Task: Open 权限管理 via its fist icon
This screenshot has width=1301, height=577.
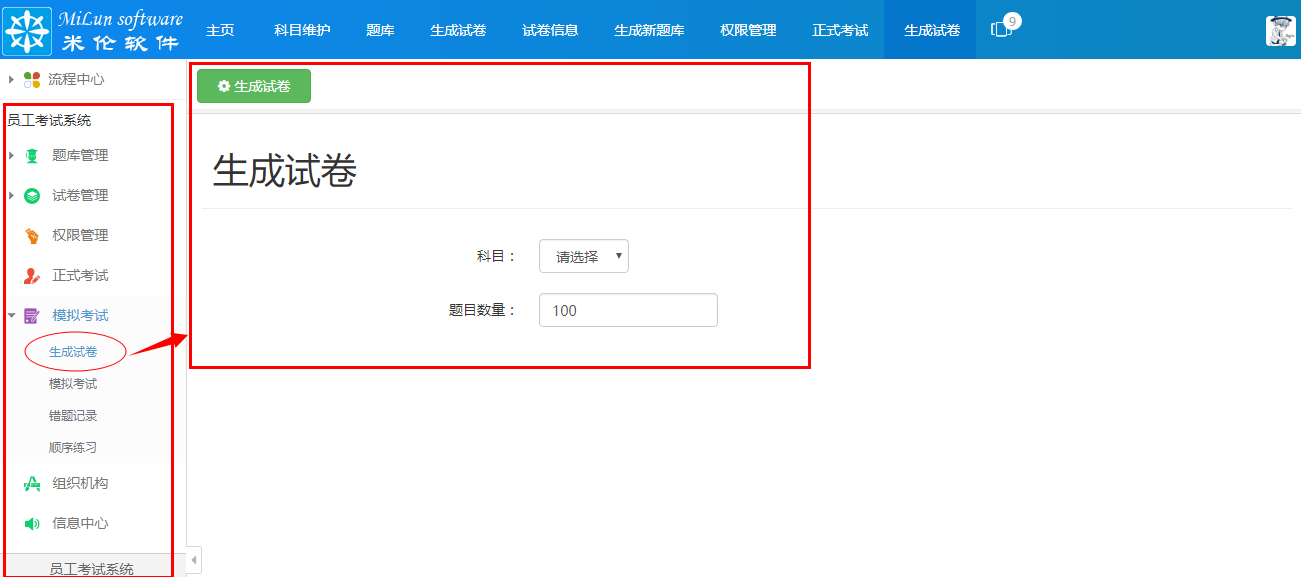Action: [32, 235]
